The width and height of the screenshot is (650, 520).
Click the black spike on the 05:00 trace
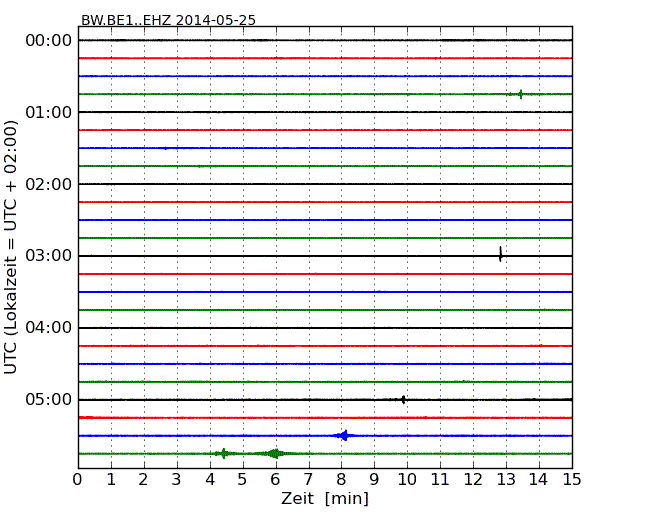click(403, 400)
